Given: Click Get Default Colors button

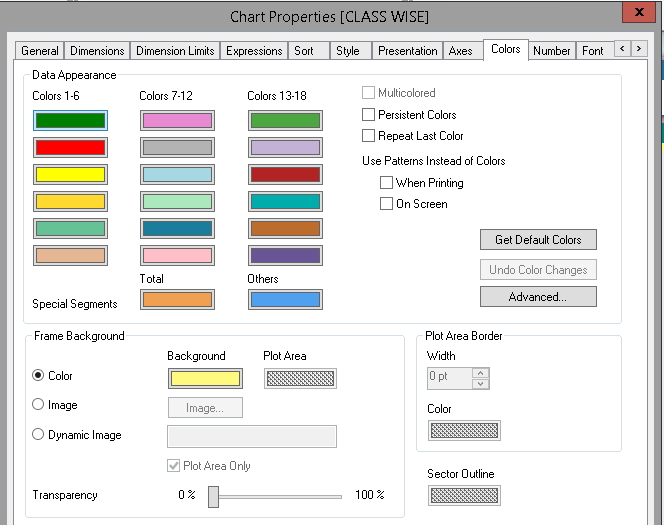Looking at the screenshot, I should [x=538, y=240].
